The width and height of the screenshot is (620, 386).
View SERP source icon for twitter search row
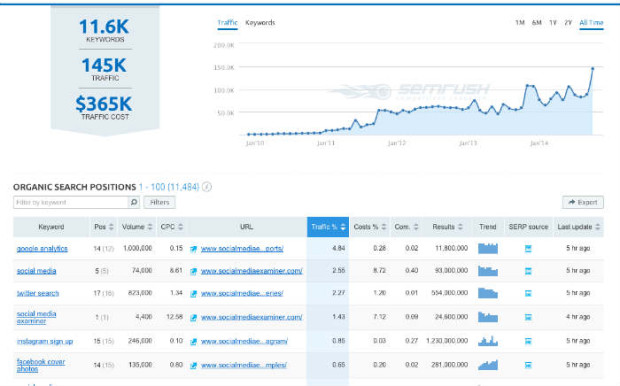pyautogui.click(x=528, y=293)
